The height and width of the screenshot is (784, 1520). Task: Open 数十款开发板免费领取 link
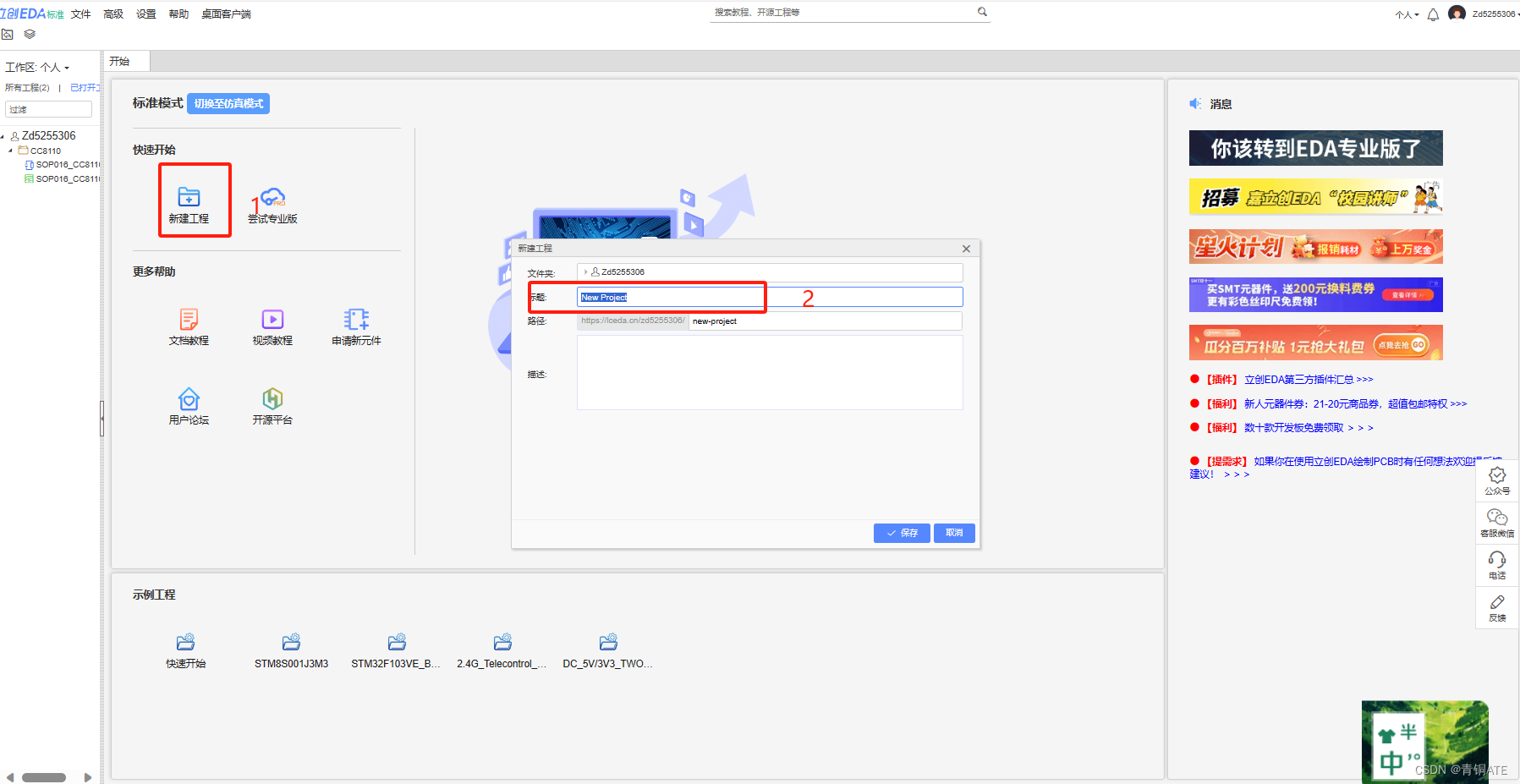click(1309, 428)
